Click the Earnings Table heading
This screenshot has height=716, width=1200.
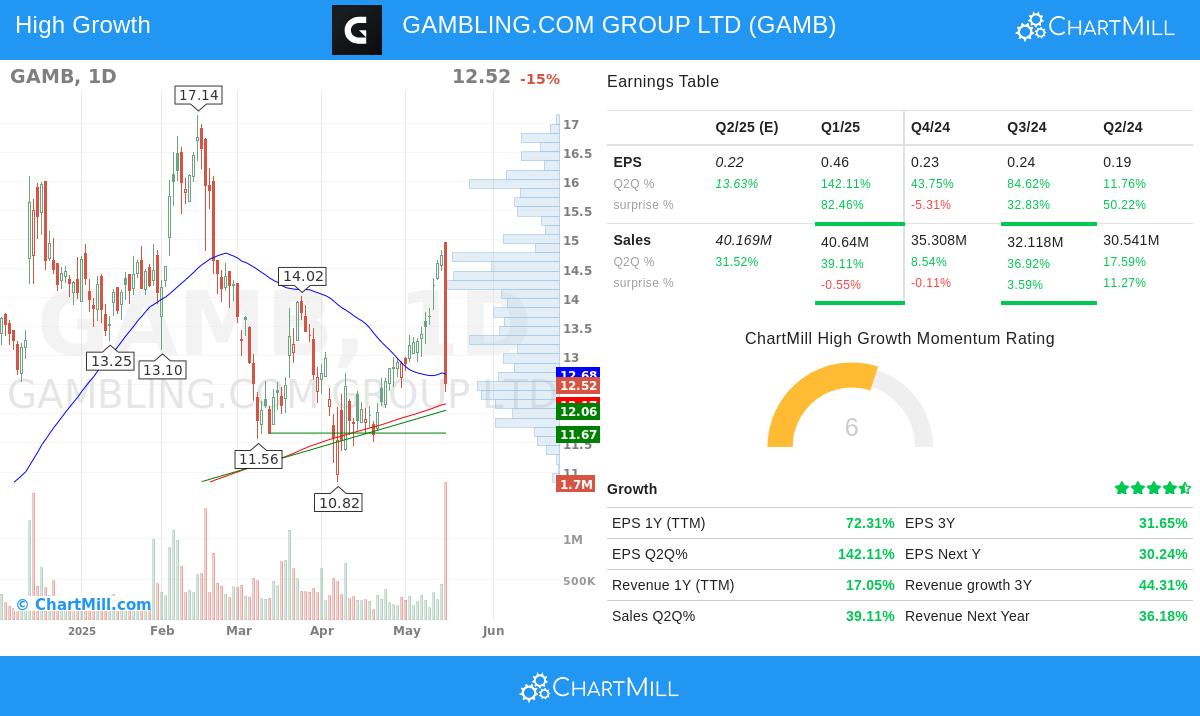click(x=663, y=82)
